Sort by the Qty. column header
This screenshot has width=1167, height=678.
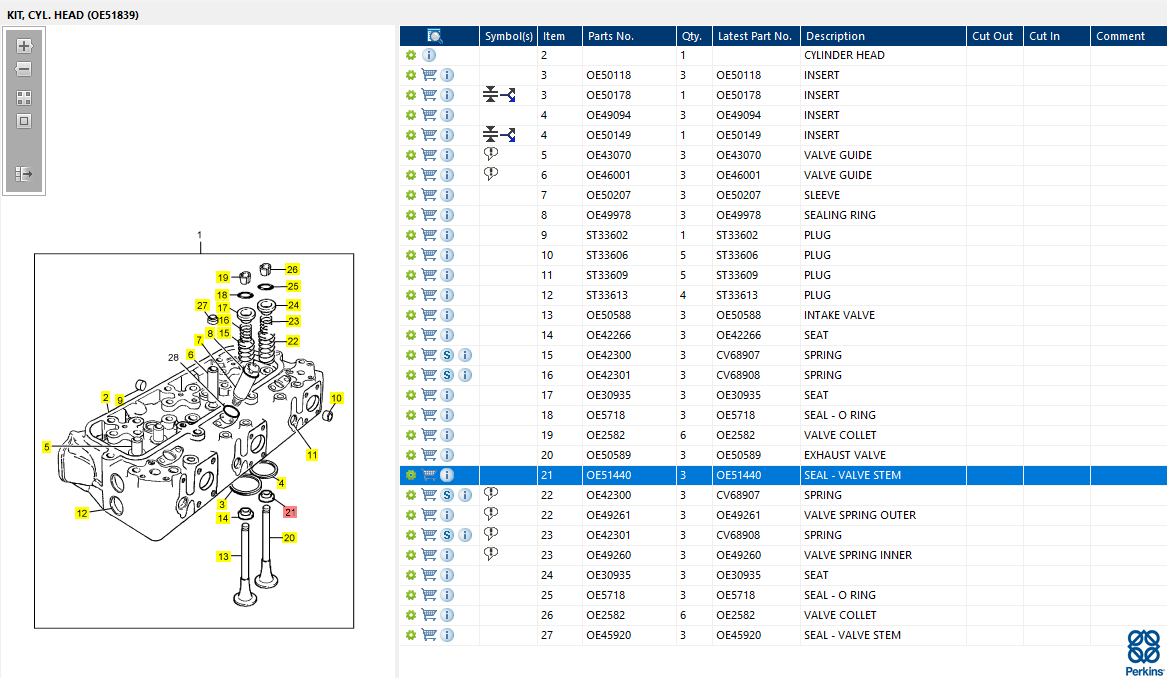694,36
